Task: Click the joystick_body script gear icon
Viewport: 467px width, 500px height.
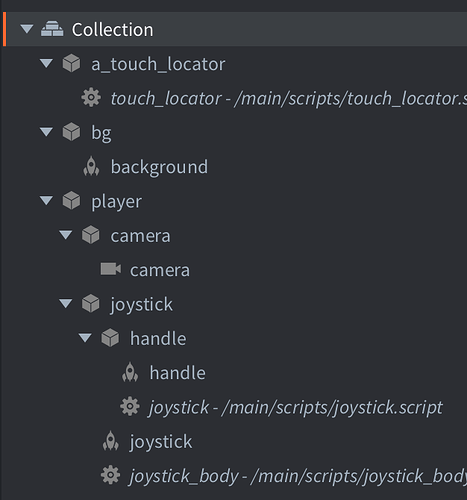Action: coord(111,475)
